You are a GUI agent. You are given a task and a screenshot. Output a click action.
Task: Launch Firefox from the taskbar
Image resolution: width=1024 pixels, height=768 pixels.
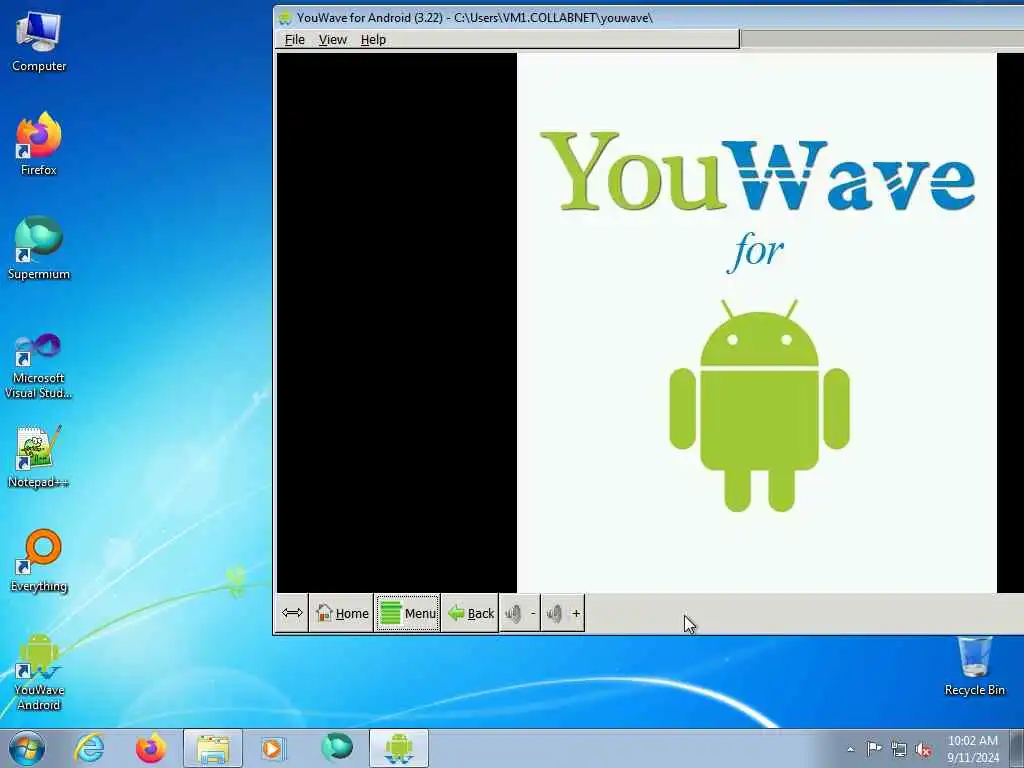tap(151, 748)
